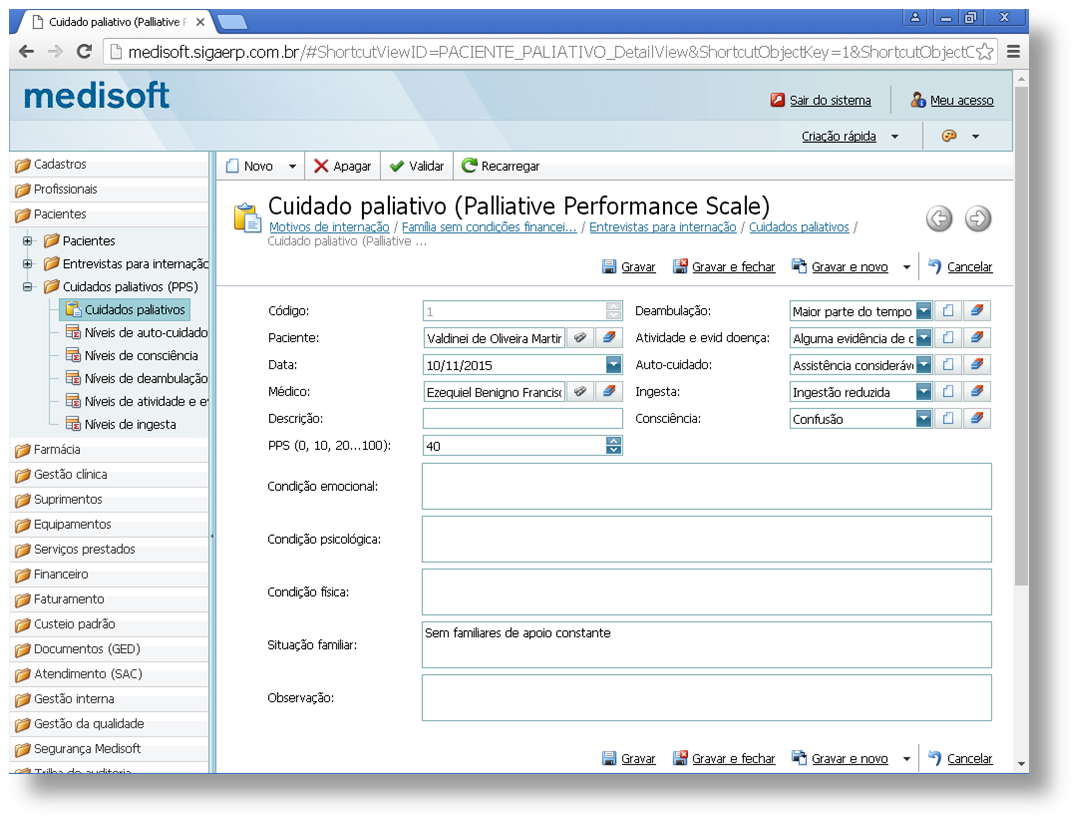Open the Farmácia navigation group
This screenshot has height=823, width=1078.
coord(110,450)
